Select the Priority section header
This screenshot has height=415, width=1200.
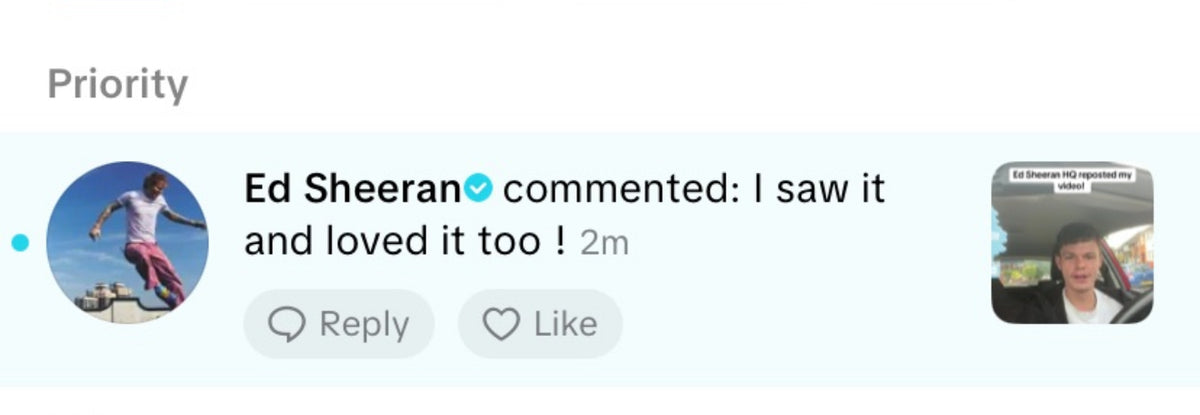click(x=117, y=85)
